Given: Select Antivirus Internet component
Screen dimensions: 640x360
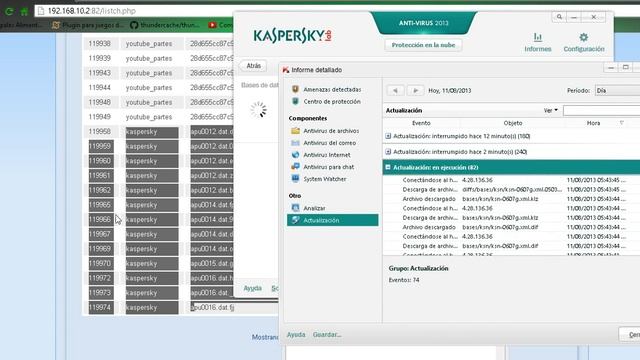Looking at the screenshot, I should [327, 155].
